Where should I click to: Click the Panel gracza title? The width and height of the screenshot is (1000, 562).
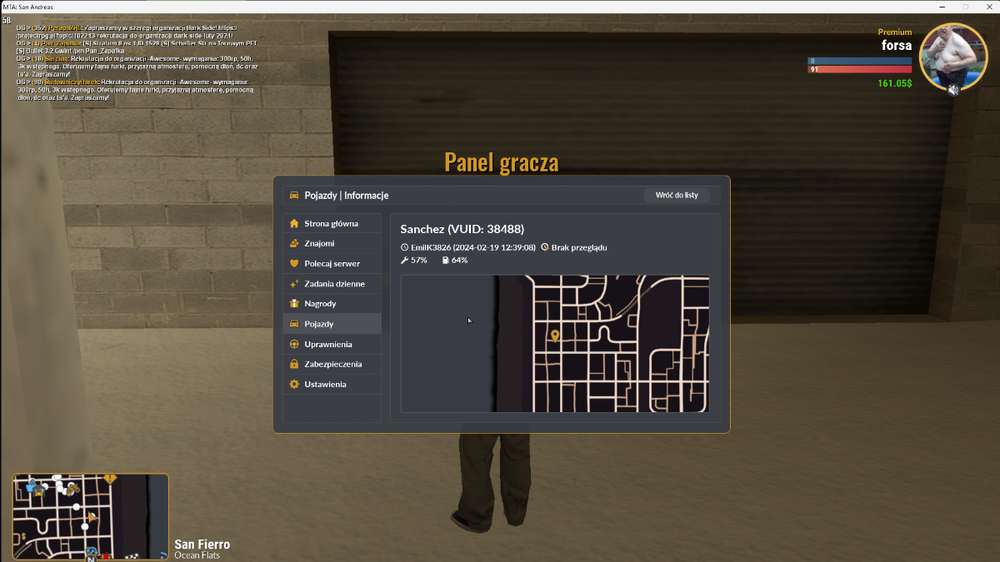point(501,162)
